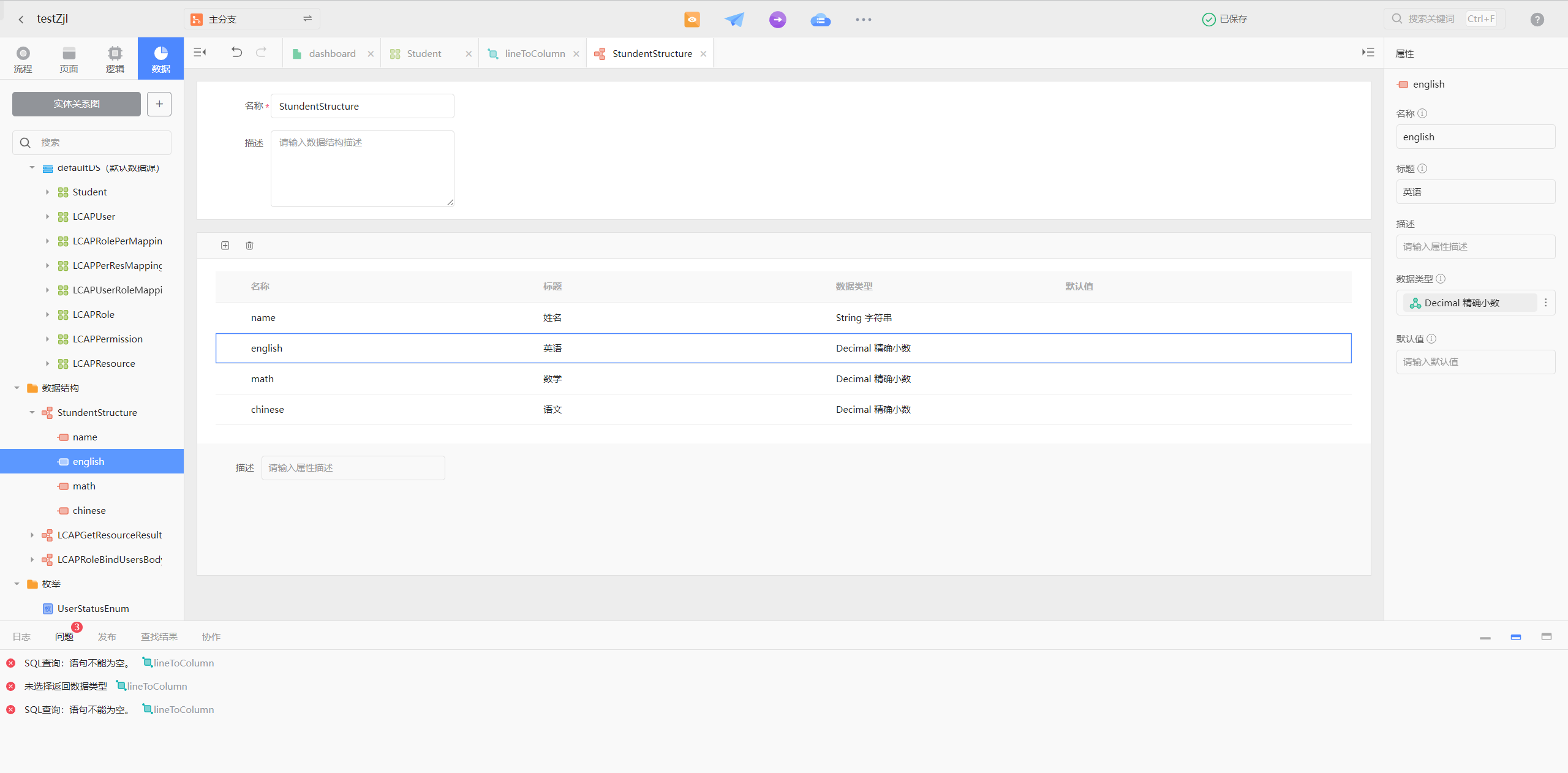Image resolution: width=1568 pixels, height=773 pixels.
Task: Expand the Student entity node
Action: pos(47,192)
